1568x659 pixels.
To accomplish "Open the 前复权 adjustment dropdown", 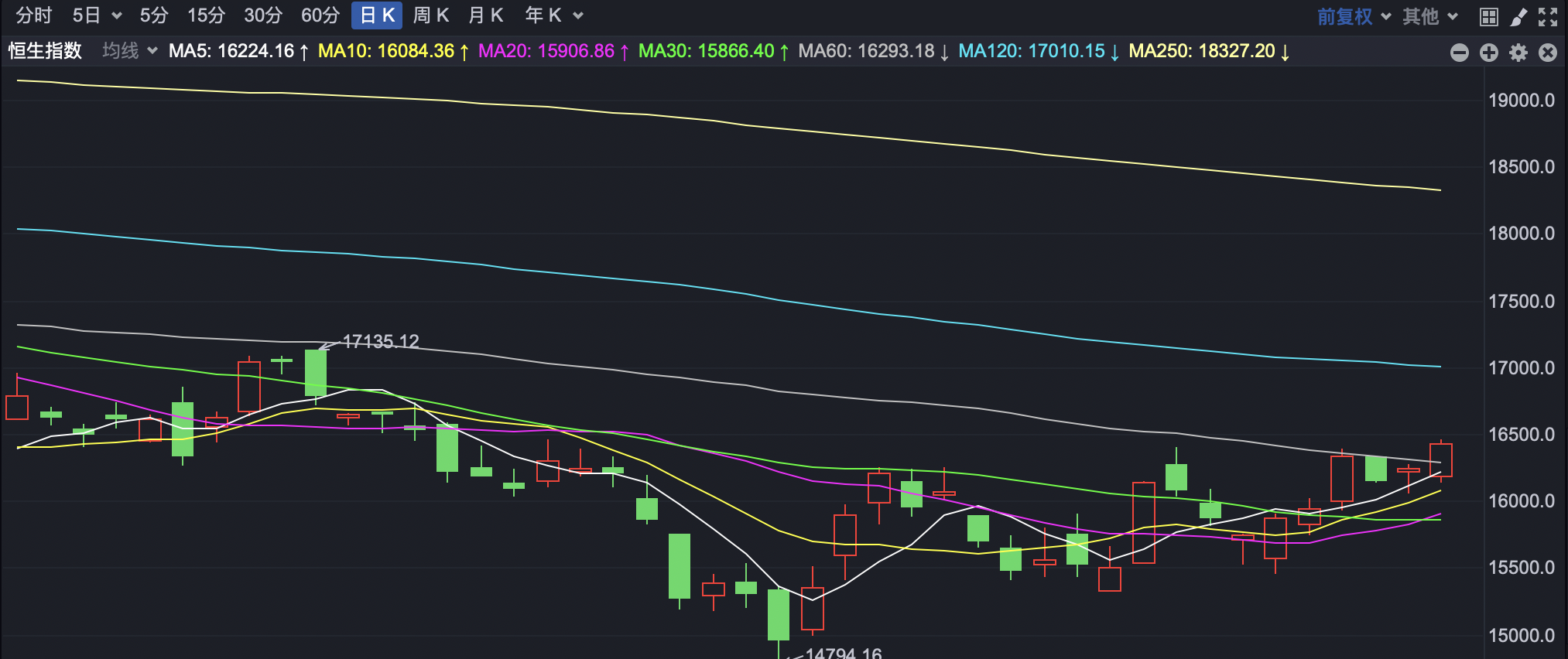I will click(x=1354, y=16).
